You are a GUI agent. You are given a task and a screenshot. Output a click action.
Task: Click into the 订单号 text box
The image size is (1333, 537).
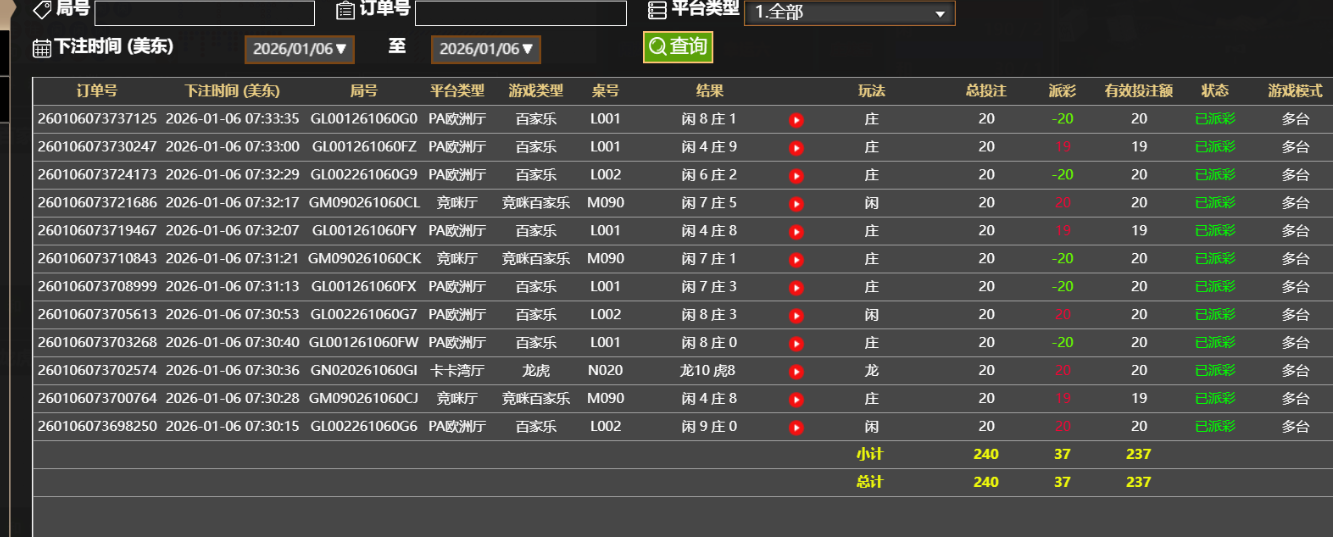521,13
